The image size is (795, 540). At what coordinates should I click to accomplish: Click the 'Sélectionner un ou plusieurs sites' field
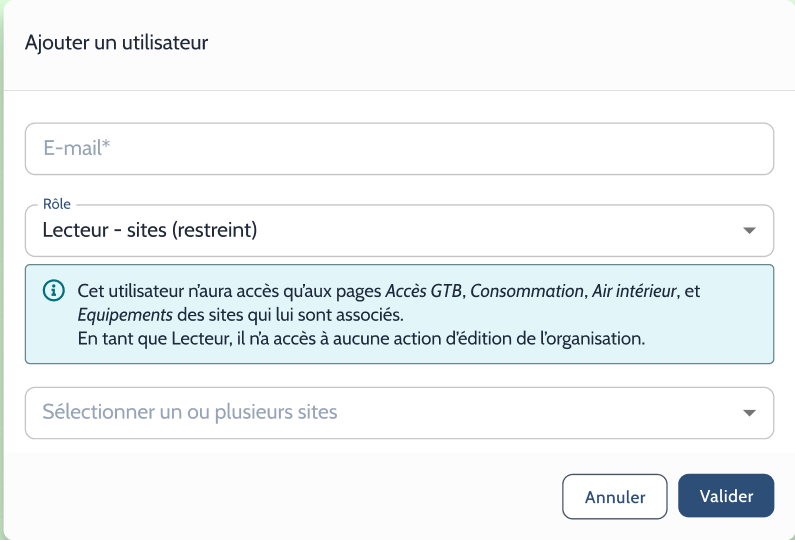(x=400, y=413)
